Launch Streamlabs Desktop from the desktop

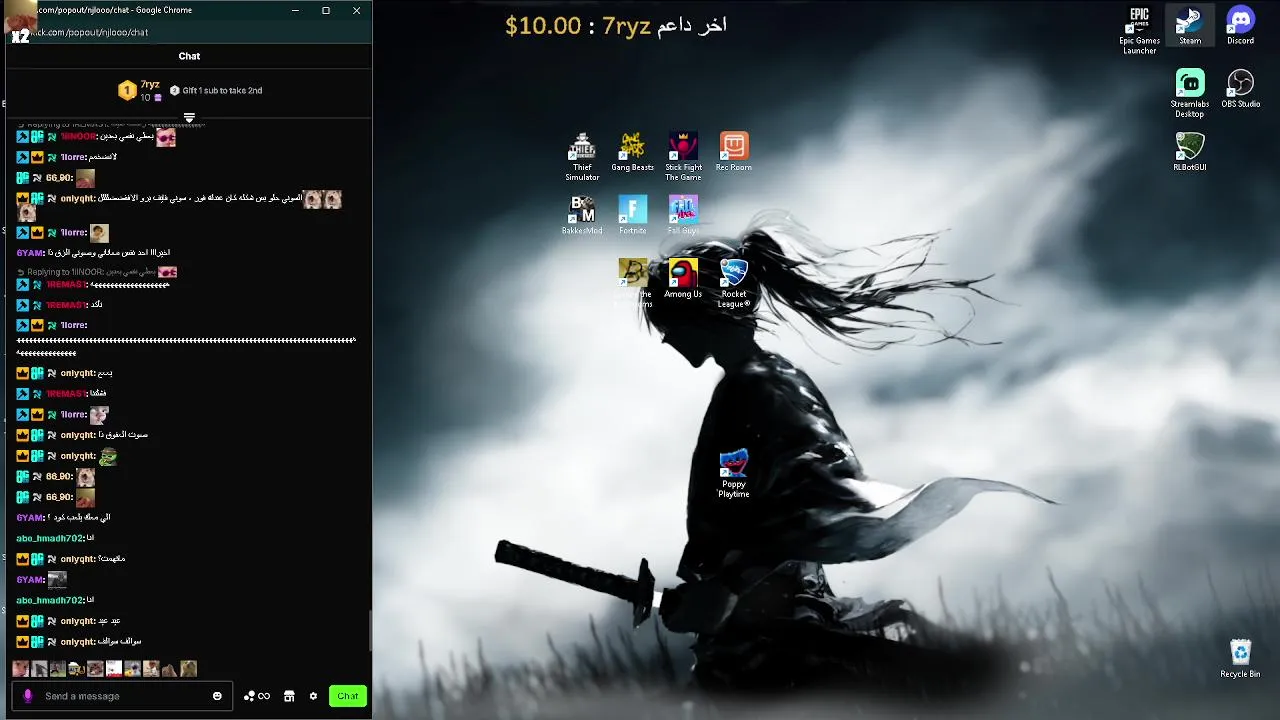(1189, 93)
